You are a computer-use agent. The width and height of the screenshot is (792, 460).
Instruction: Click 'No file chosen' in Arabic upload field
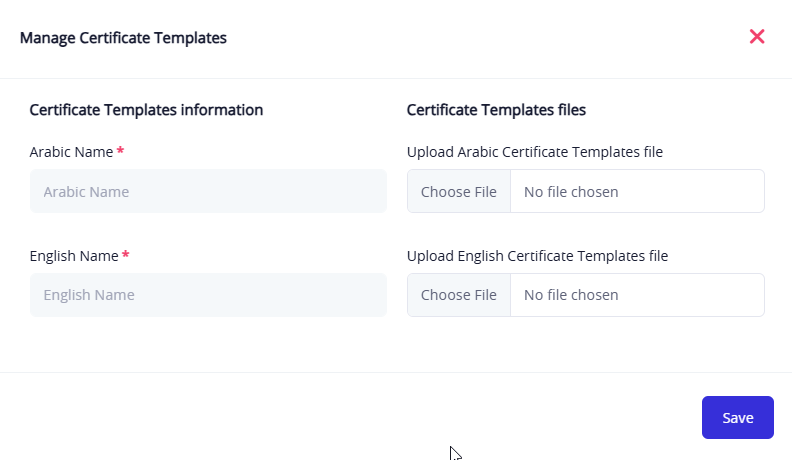point(571,191)
